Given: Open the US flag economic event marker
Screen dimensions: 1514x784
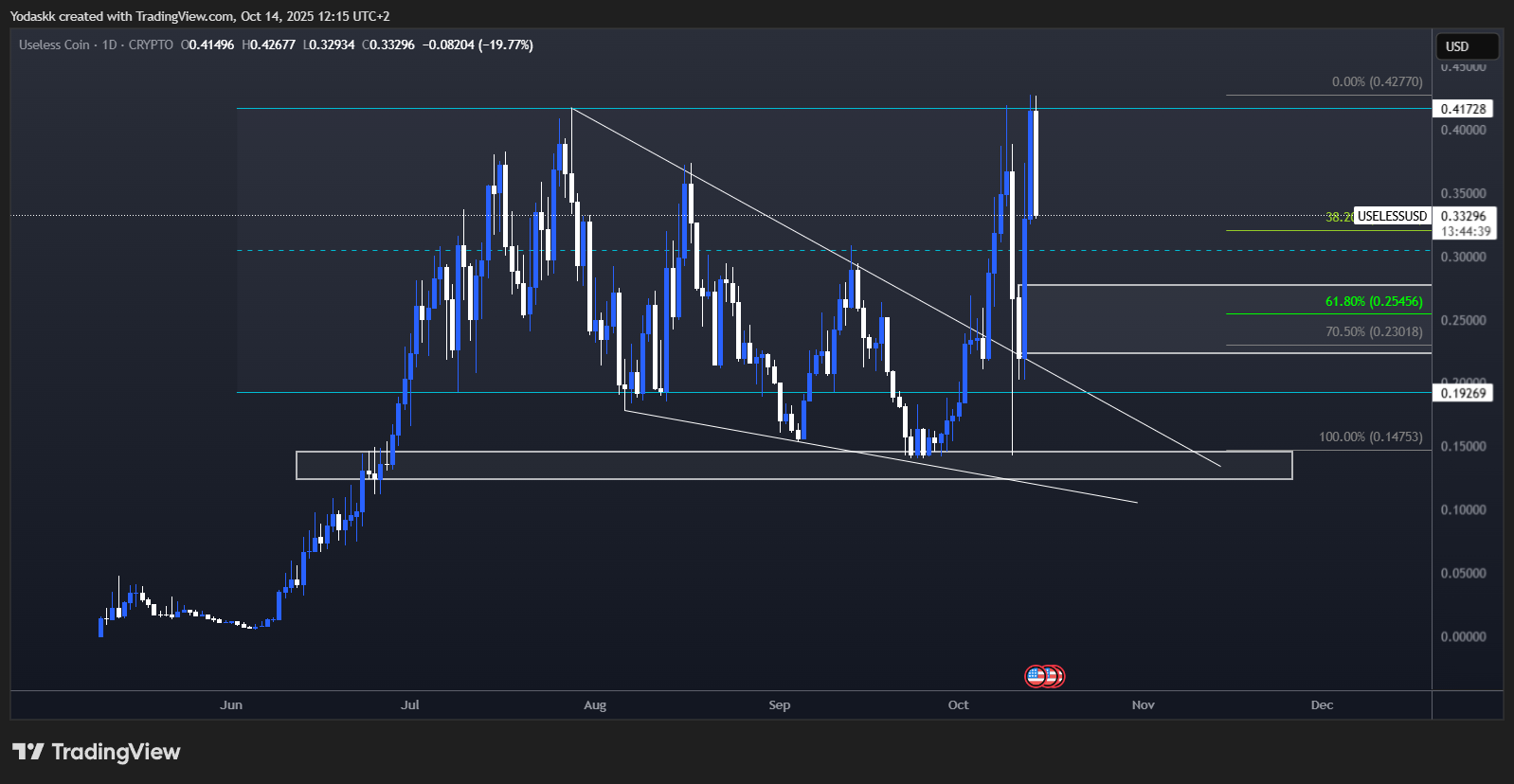Looking at the screenshot, I should pyautogui.click(x=1036, y=676).
